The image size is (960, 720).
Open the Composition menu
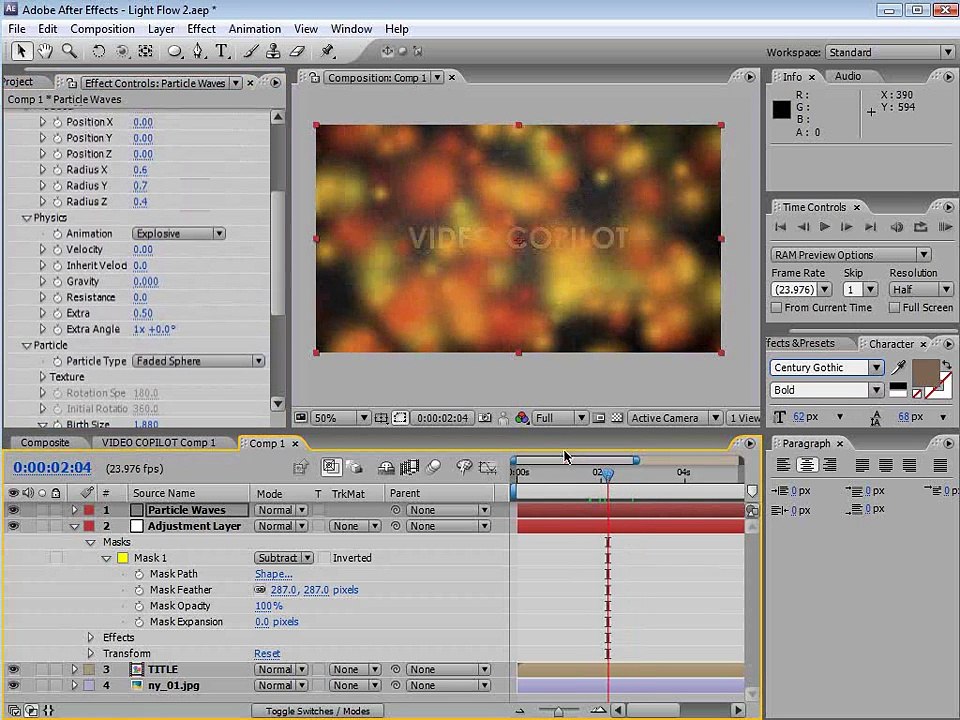[102, 29]
